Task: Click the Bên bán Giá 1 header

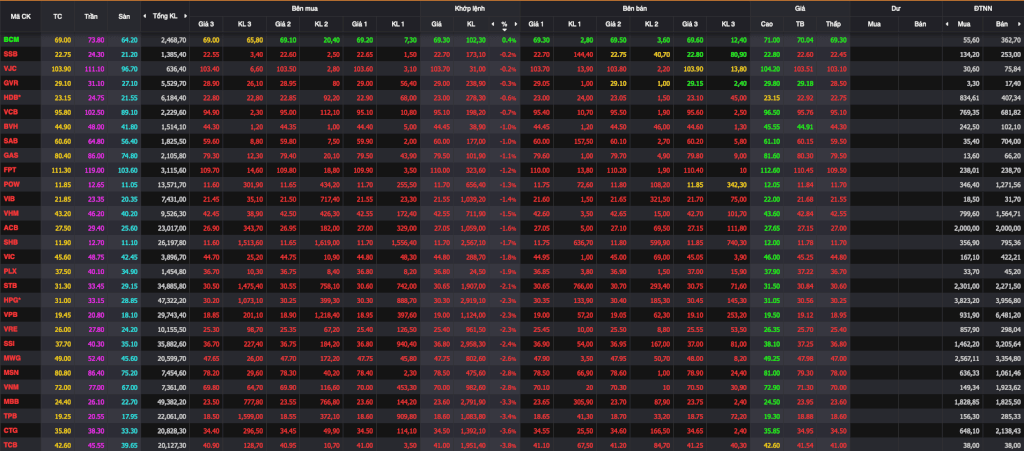Action: point(536,24)
